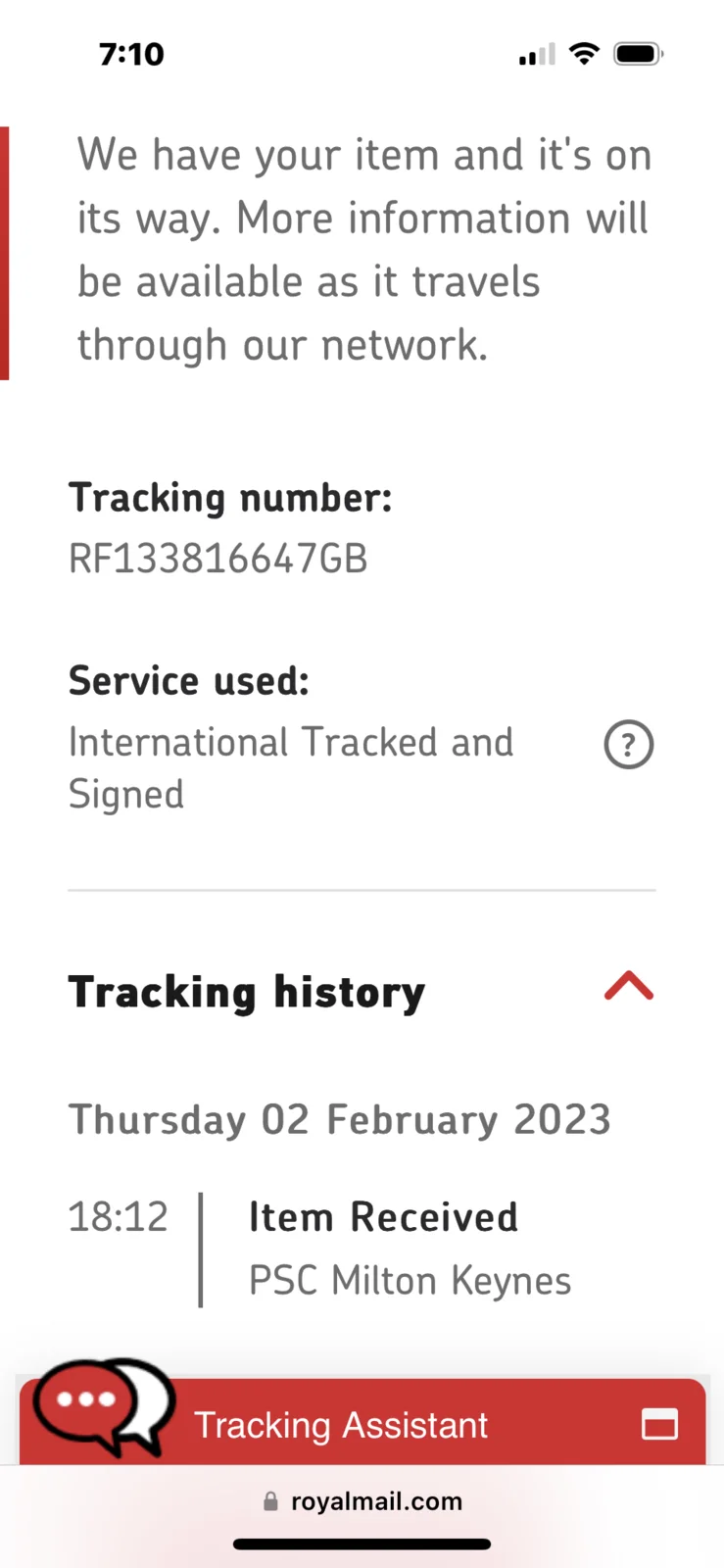Tap the 18:12 timestamp marker
This screenshot has height=1568, width=724.
tap(119, 1217)
